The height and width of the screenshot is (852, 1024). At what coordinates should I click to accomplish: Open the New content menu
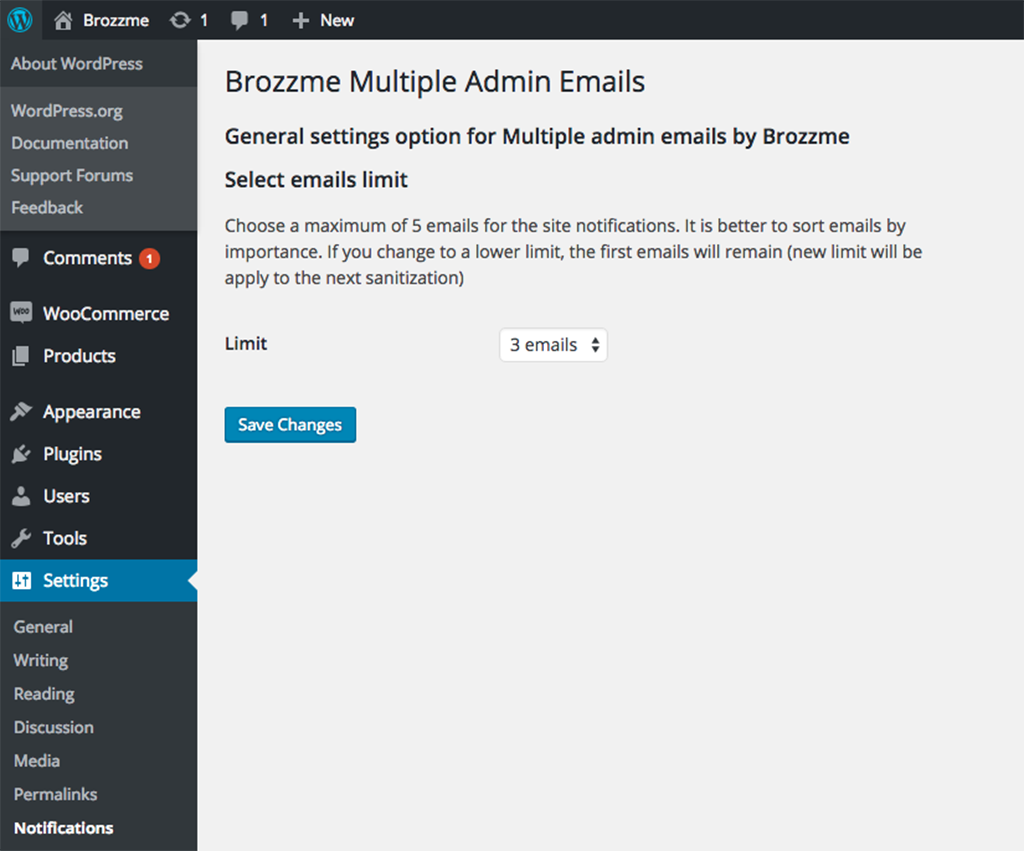337,20
